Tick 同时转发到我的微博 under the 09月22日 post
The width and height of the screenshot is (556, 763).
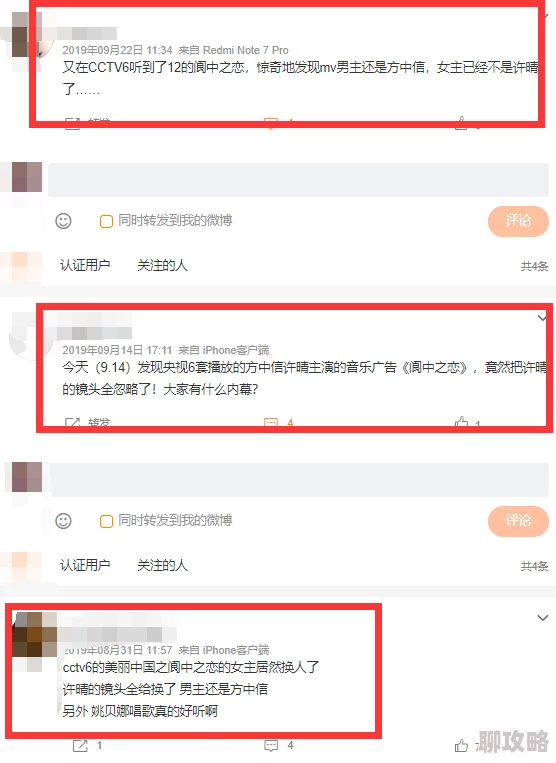(x=106, y=221)
